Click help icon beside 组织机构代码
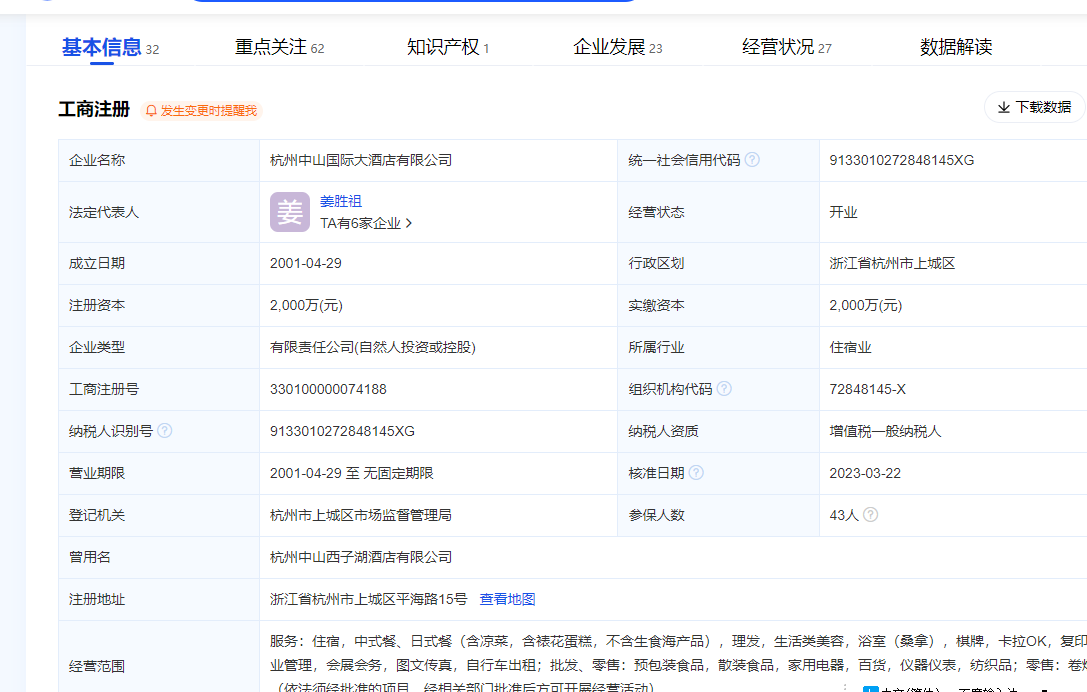 pyautogui.click(x=724, y=388)
